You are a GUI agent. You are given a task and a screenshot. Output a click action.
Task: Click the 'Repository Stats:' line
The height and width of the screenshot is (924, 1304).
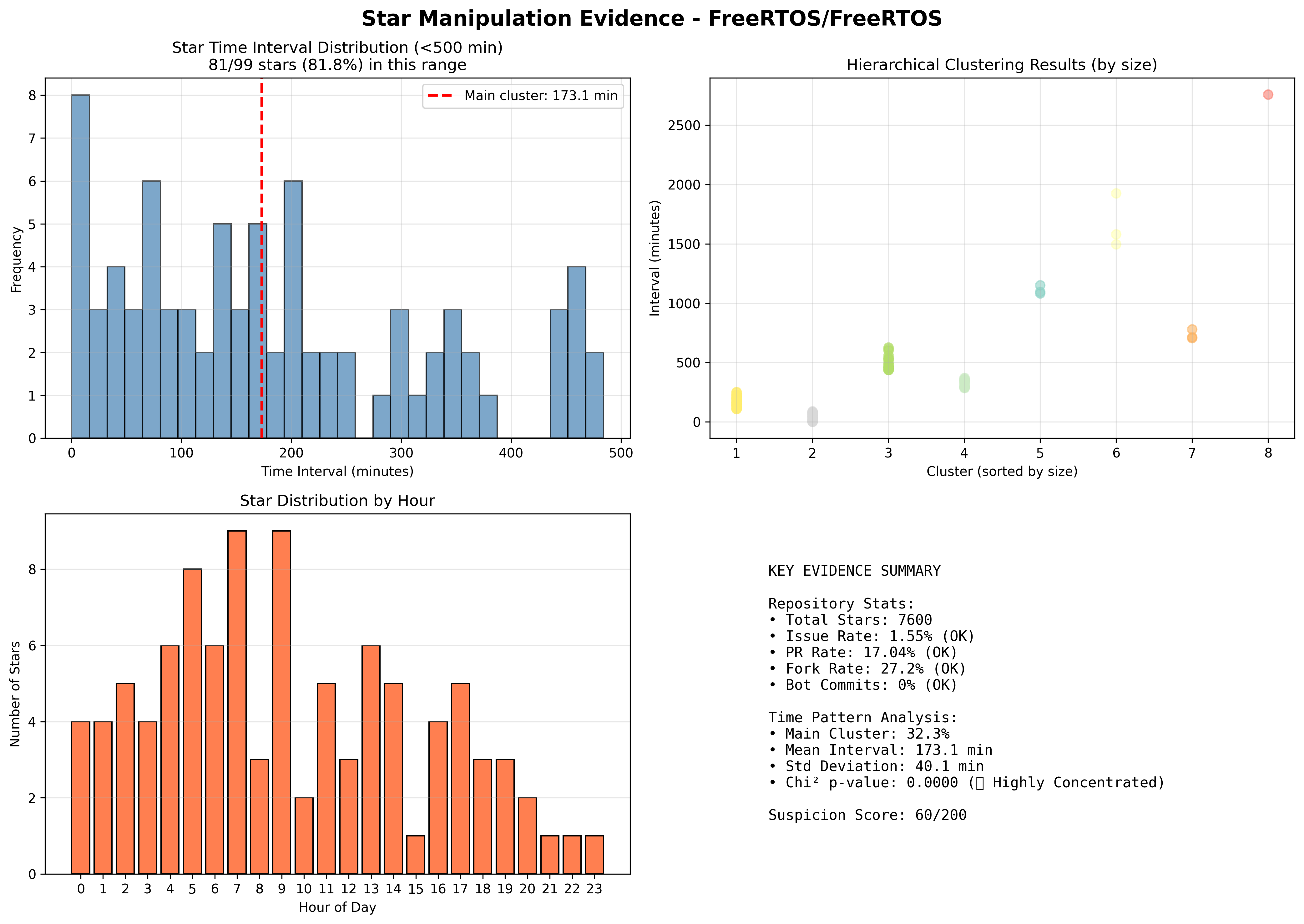[x=841, y=604]
